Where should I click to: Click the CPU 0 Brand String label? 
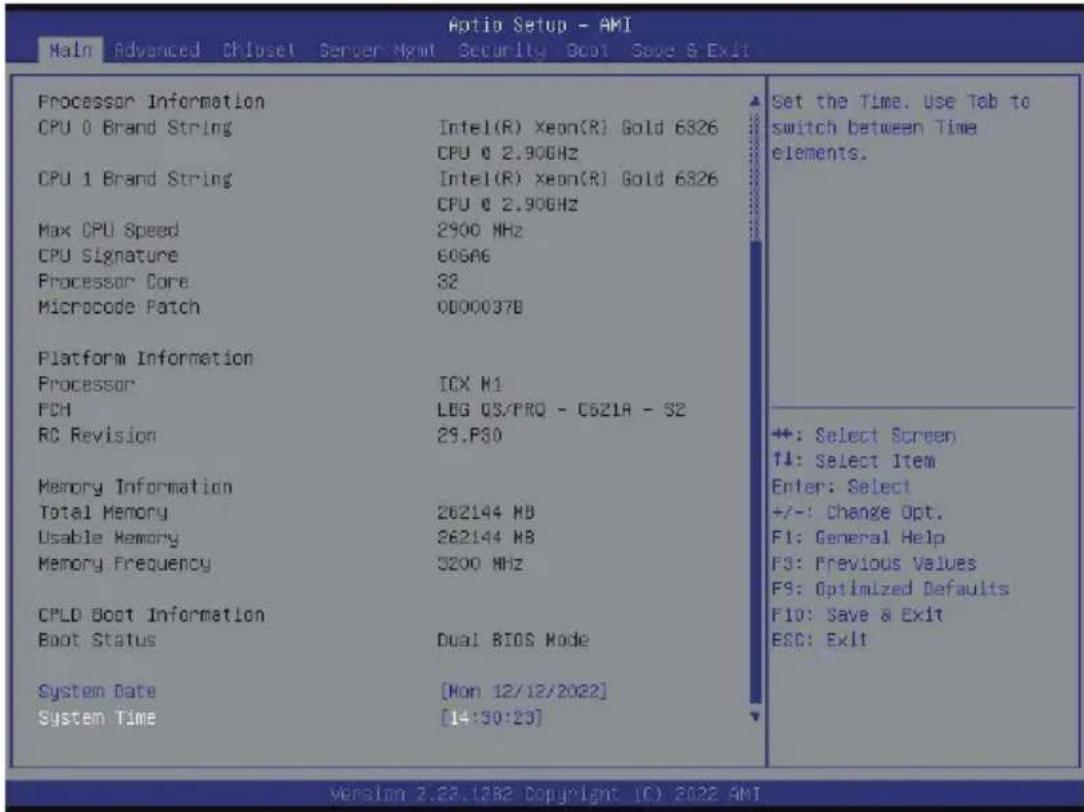point(135,127)
